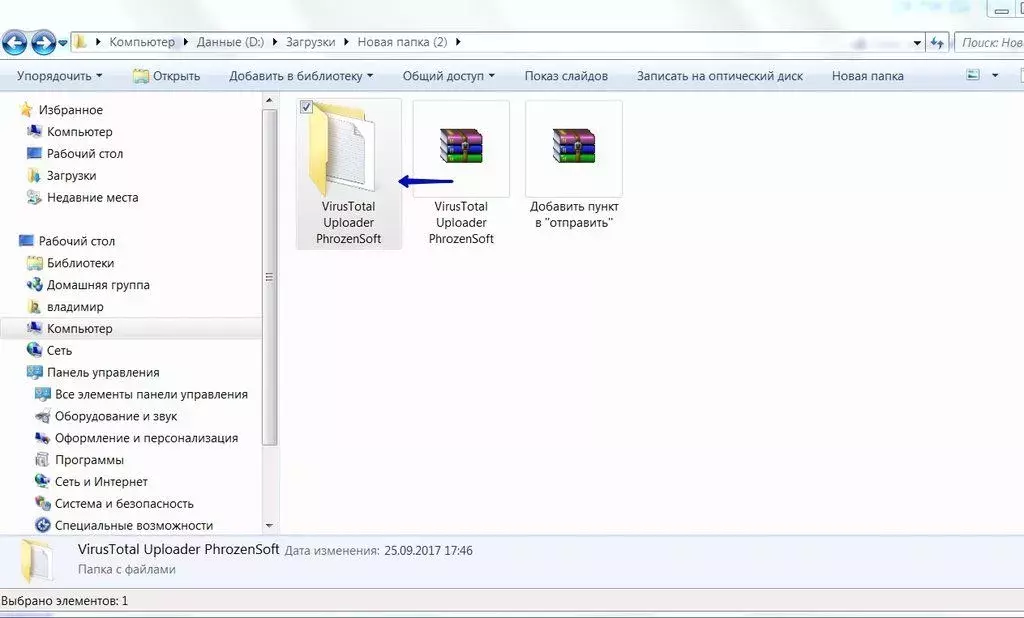Expand the breadcrumb arrow after Компьютер
The height and width of the screenshot is (618, 1024).
pyautogui.click(x=185, y=42)
